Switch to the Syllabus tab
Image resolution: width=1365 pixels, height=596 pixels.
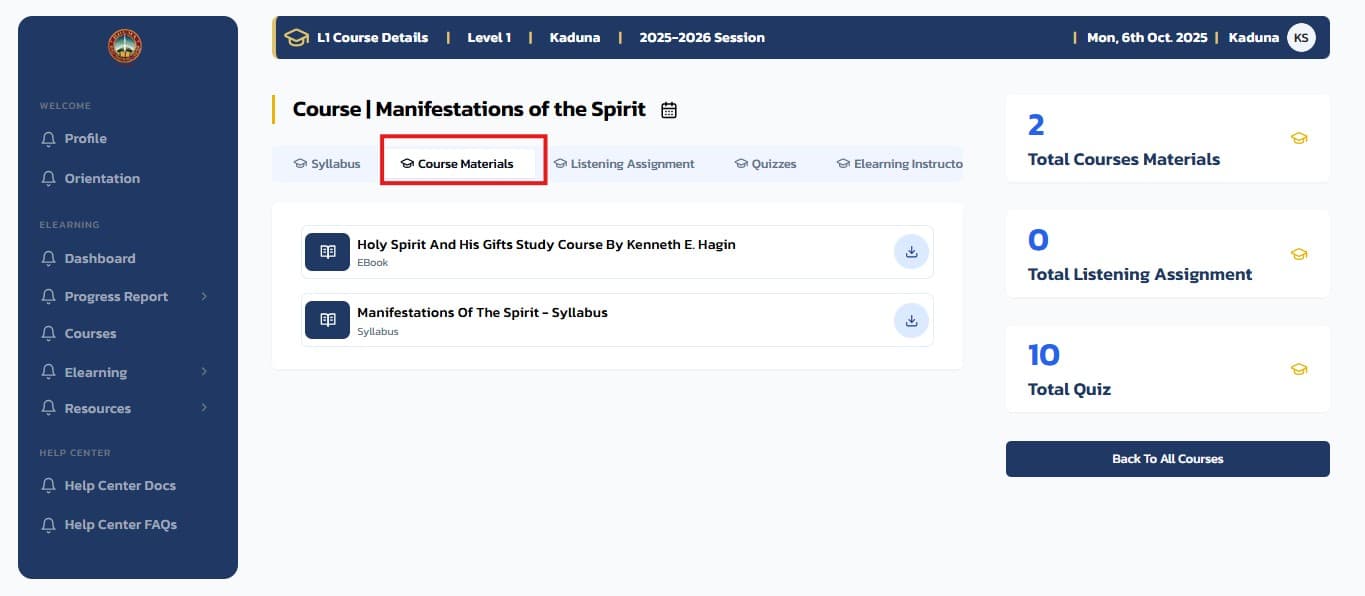pos(327,164)
